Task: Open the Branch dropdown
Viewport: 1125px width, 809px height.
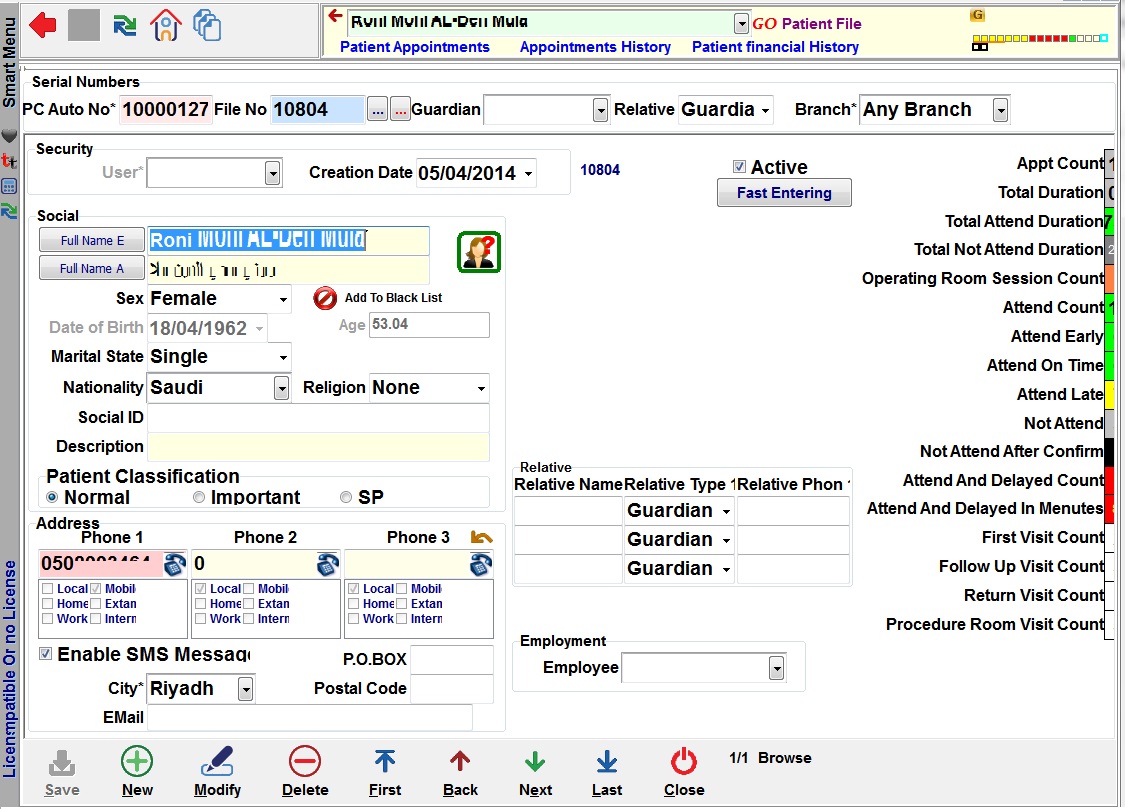Action: coord(1000,110)
